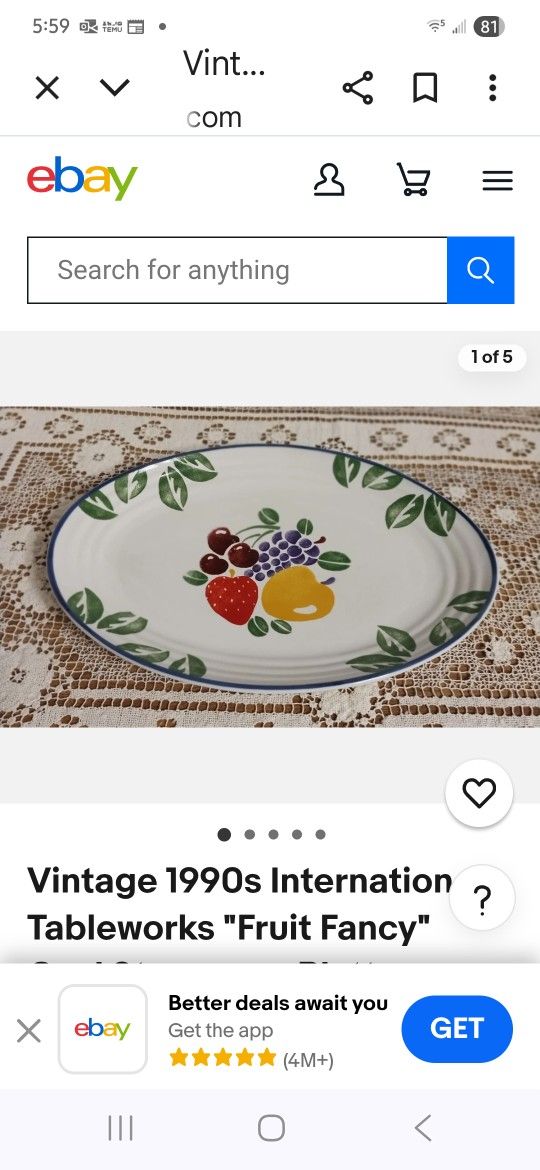
Task: Jump to the fifth image dot
Action: click(x=320, y=834)
